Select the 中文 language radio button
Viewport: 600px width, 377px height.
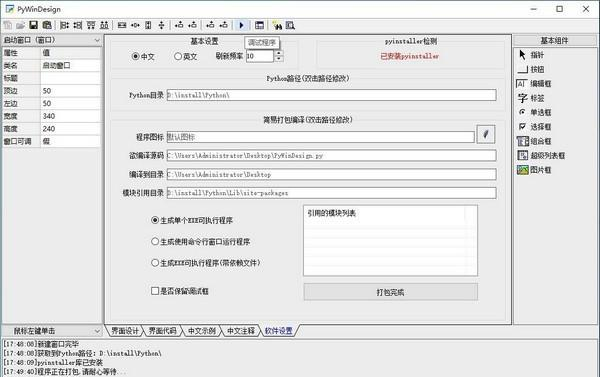[x=135, y=56]
